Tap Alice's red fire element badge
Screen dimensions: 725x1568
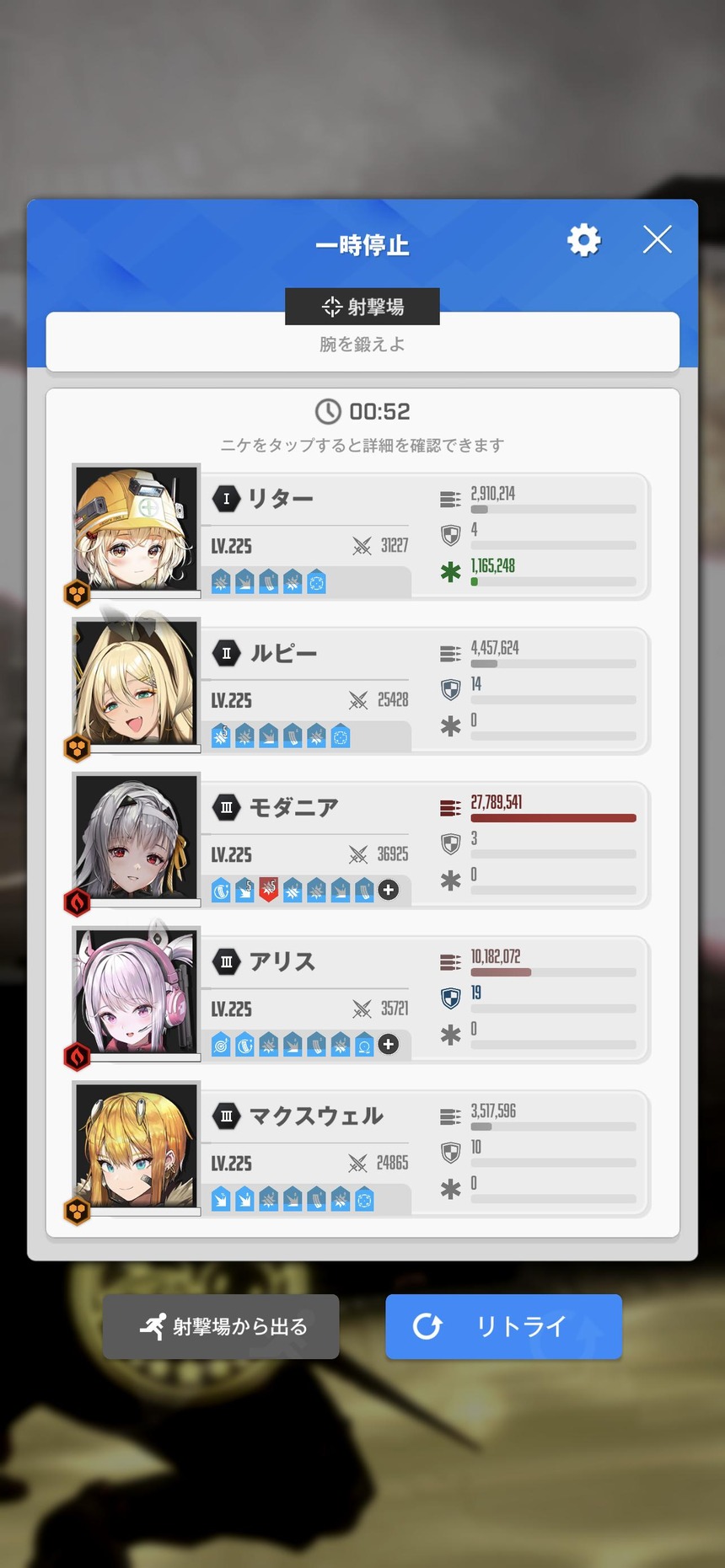pyautogui.click(x=78, y=1057)
